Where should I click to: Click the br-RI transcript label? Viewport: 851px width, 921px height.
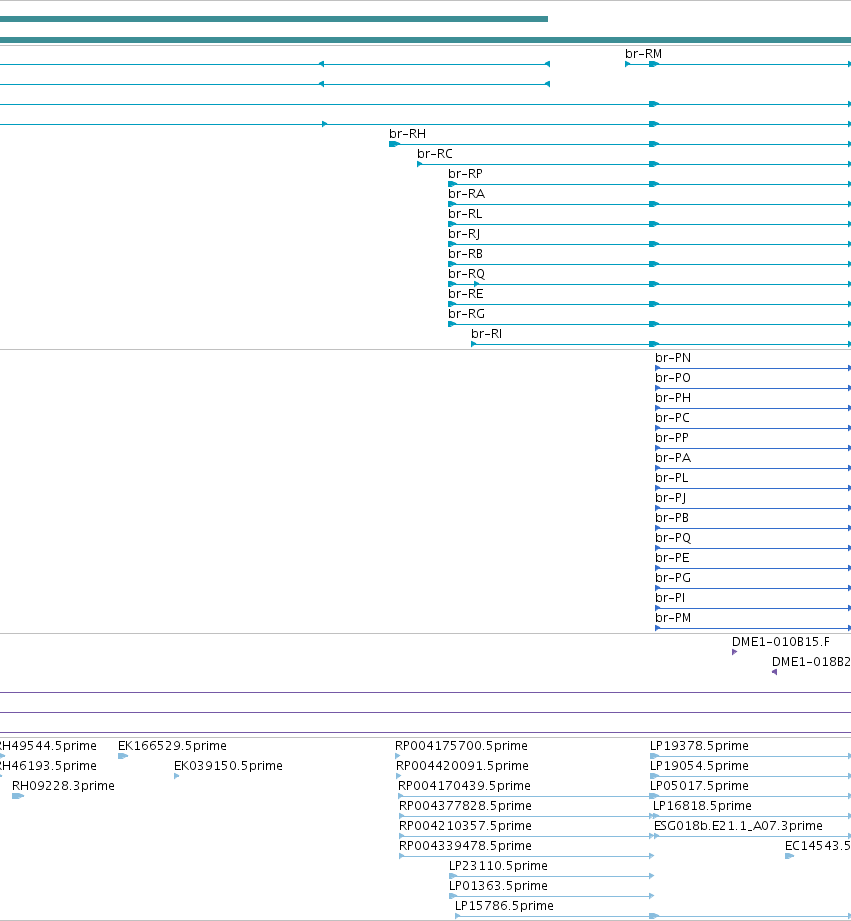click(486, 334)
